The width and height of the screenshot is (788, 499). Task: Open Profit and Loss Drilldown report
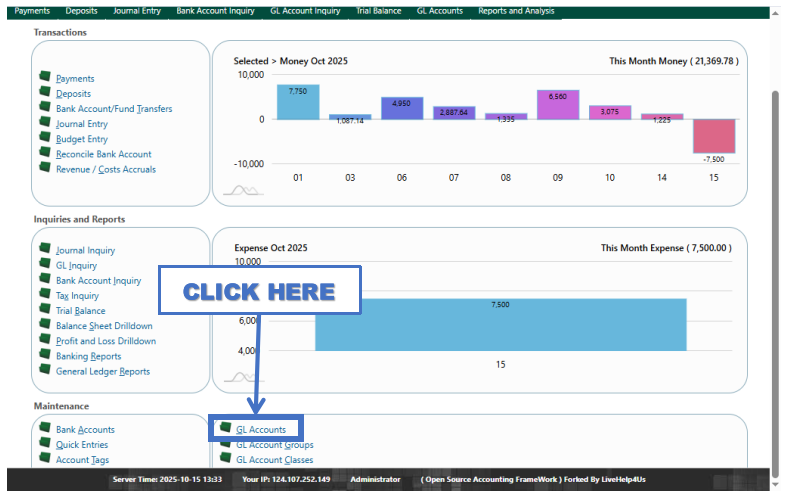click(105, 341)
